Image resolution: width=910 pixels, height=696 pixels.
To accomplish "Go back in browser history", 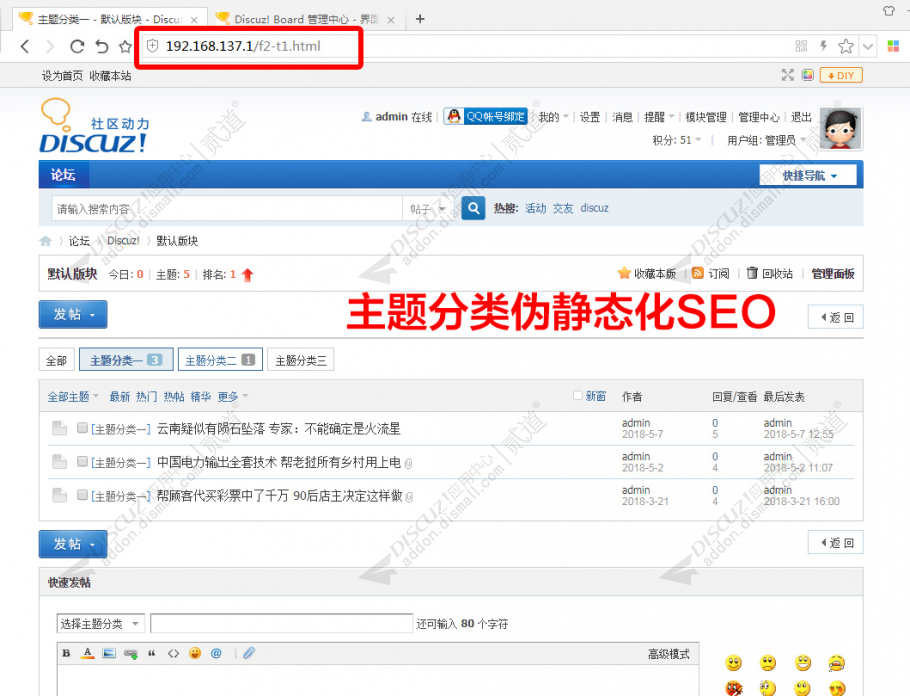I will coord(25,46).
